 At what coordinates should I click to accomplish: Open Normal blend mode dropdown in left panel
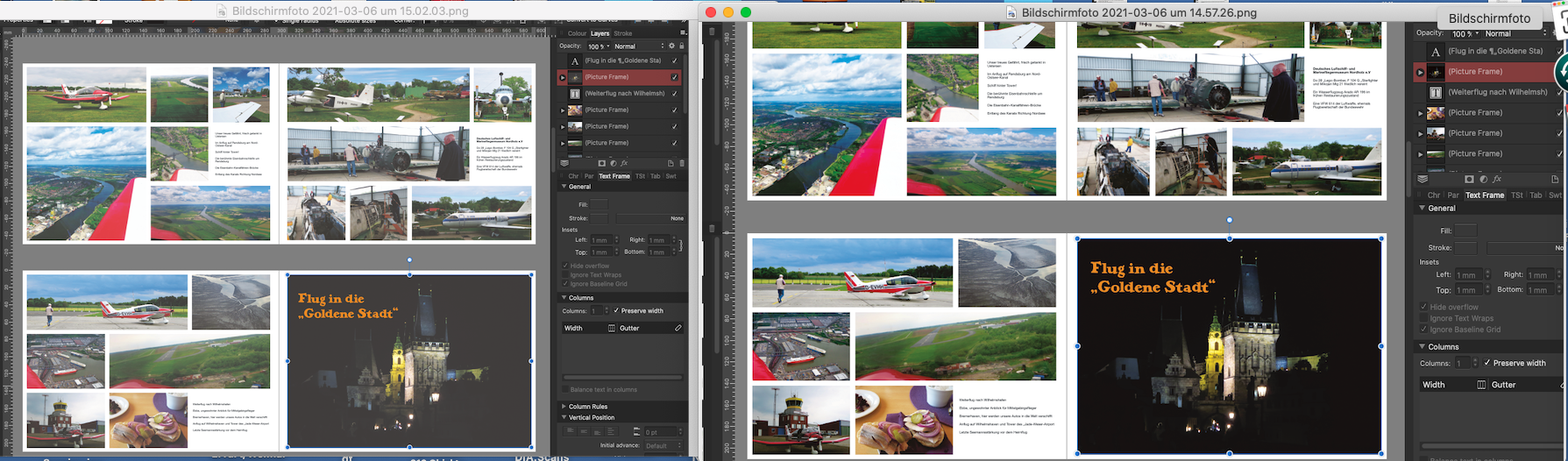639,46
